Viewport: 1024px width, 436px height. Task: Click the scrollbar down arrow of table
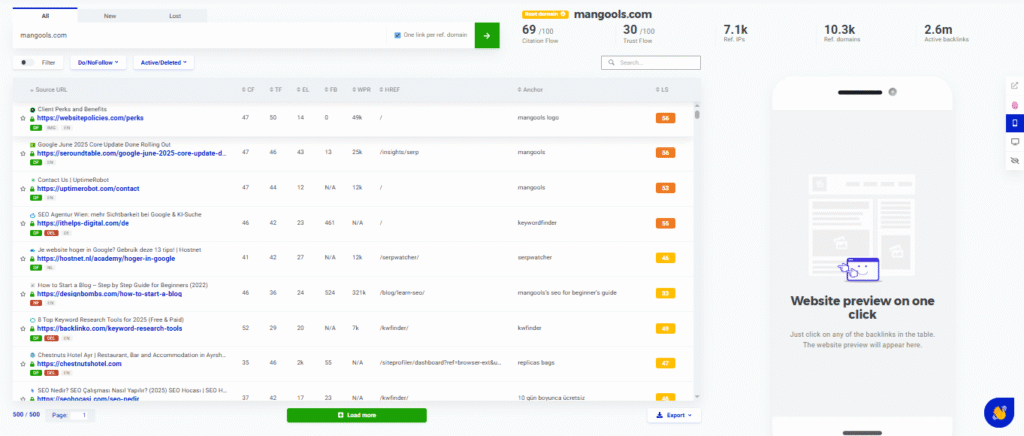697,396
